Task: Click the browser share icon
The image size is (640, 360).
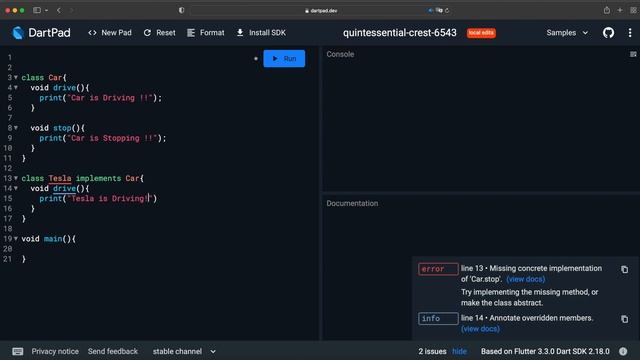Action: pyautogui.click(x=607, y=10)
